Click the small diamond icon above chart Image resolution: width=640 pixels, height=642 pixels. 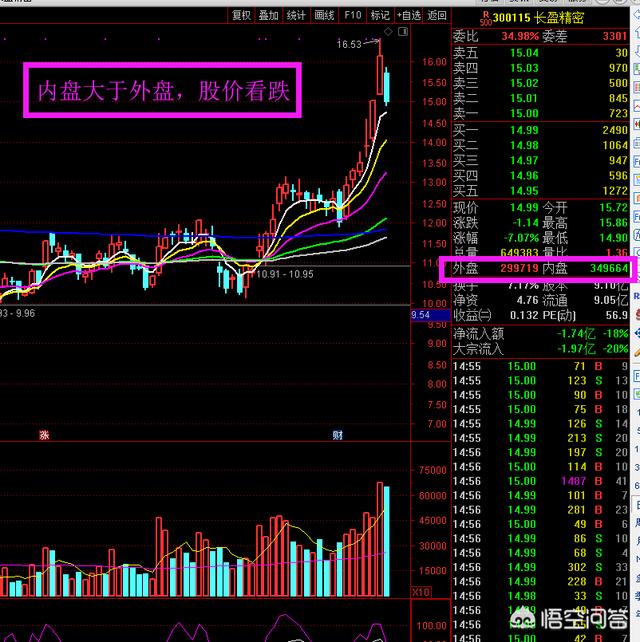pyautogui.click(x=389, y=30)
